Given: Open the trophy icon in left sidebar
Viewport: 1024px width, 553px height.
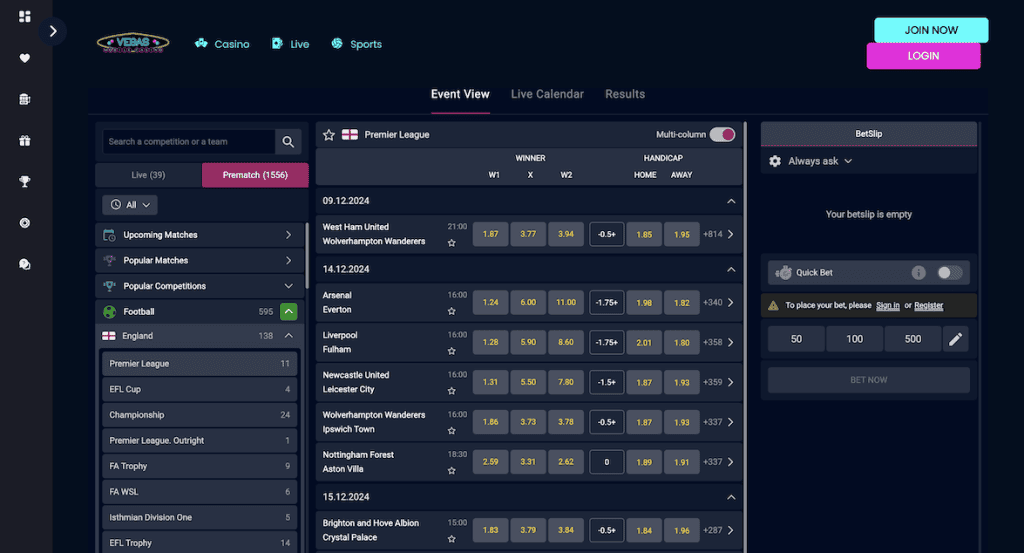Looking at the screenshot, I should tap(25, 182).
